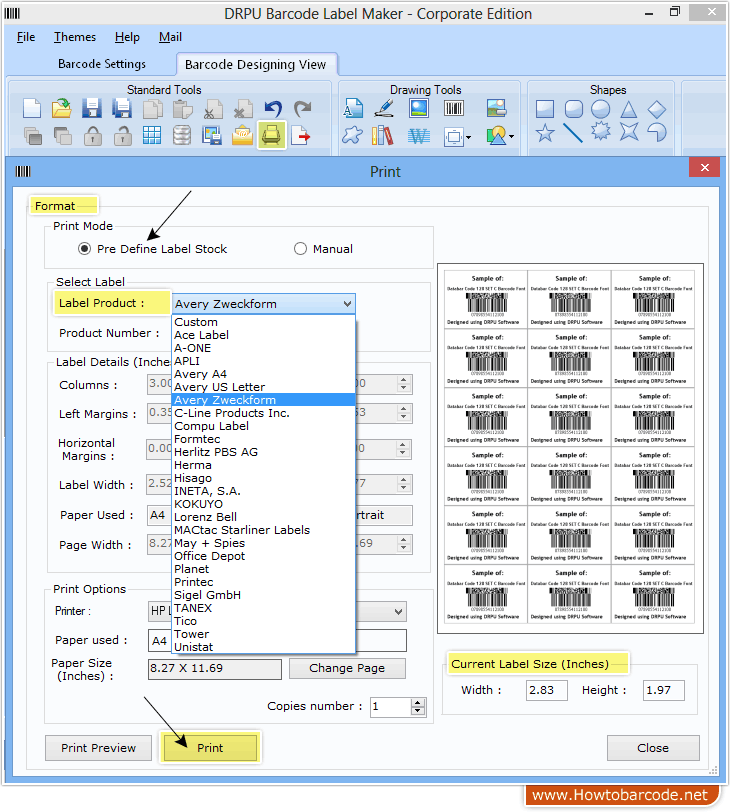Click the Text drawing tool icon
The width and height of the screenshot is (730, 812).
tap(354, 108)
